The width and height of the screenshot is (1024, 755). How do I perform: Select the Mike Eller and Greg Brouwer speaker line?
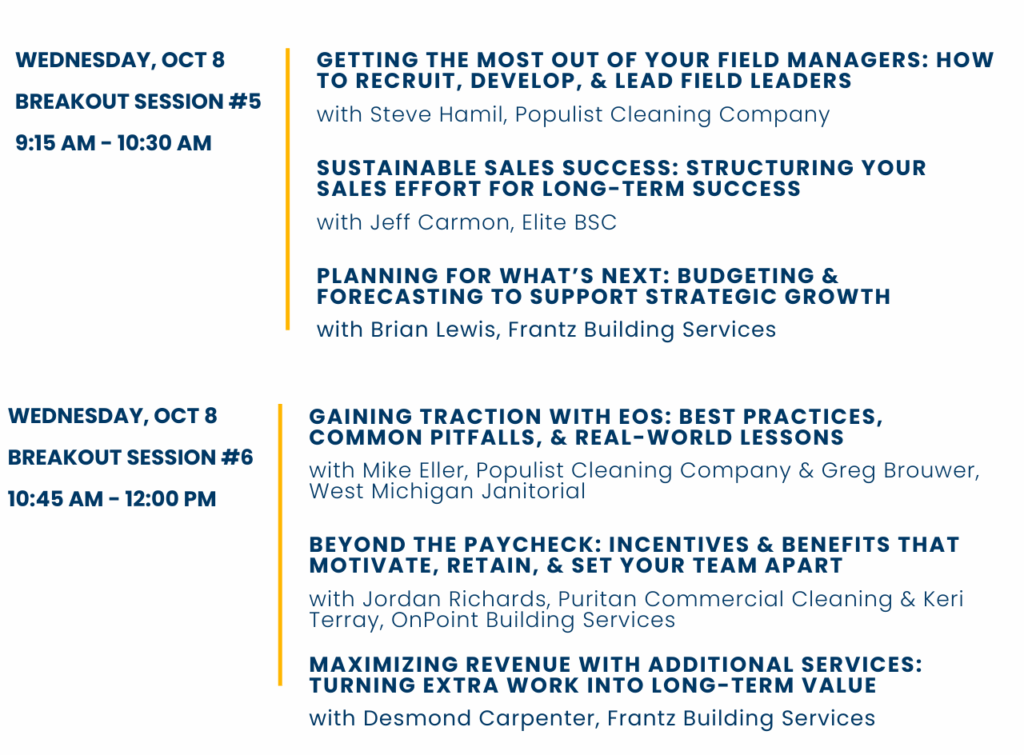pos(644,481)
